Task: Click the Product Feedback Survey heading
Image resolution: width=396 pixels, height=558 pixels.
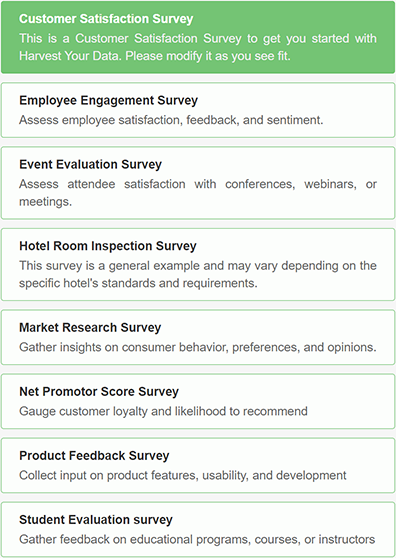Action: tap(94, 456)
